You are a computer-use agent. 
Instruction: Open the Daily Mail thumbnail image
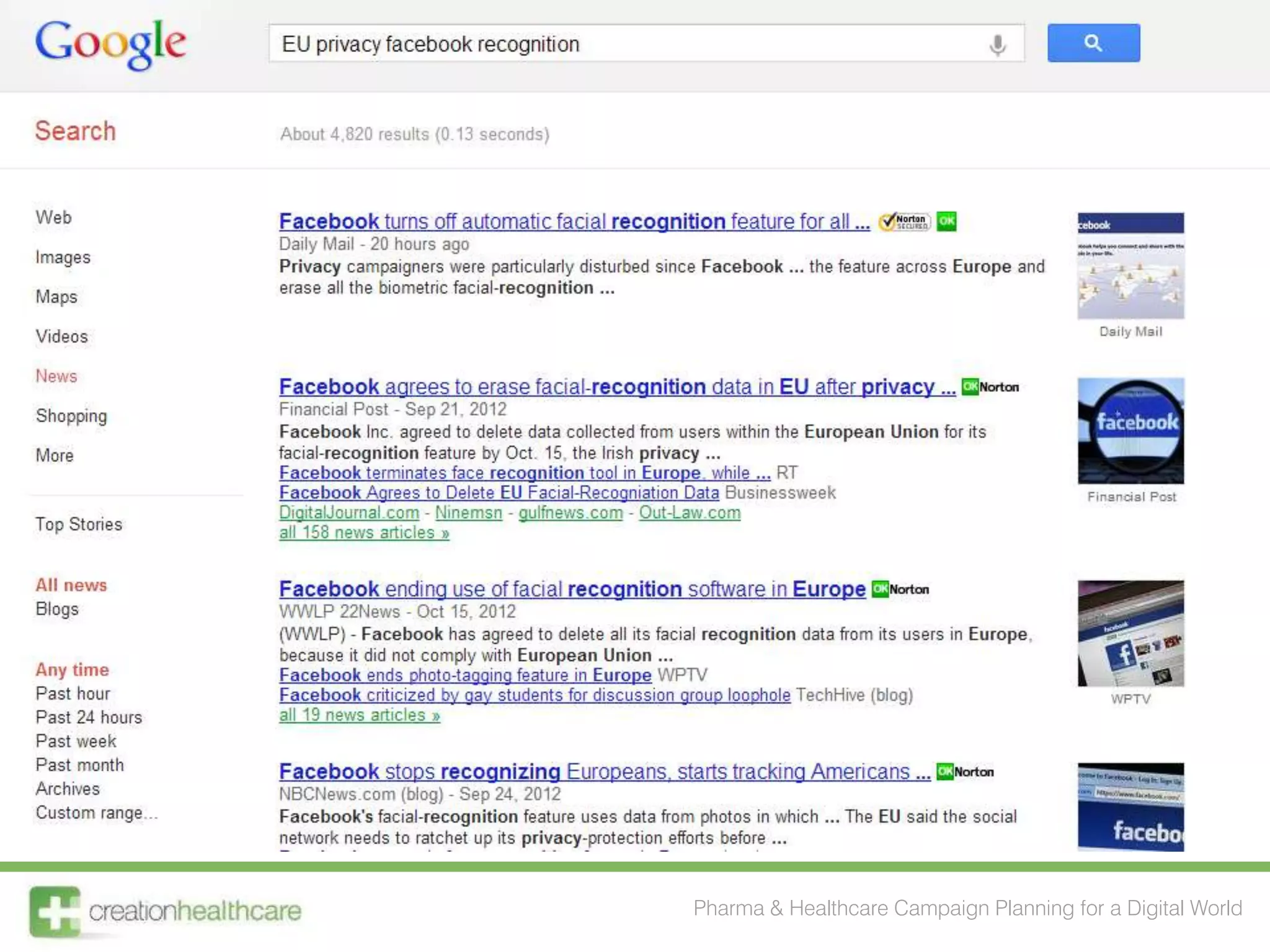tap(1130, 266)
